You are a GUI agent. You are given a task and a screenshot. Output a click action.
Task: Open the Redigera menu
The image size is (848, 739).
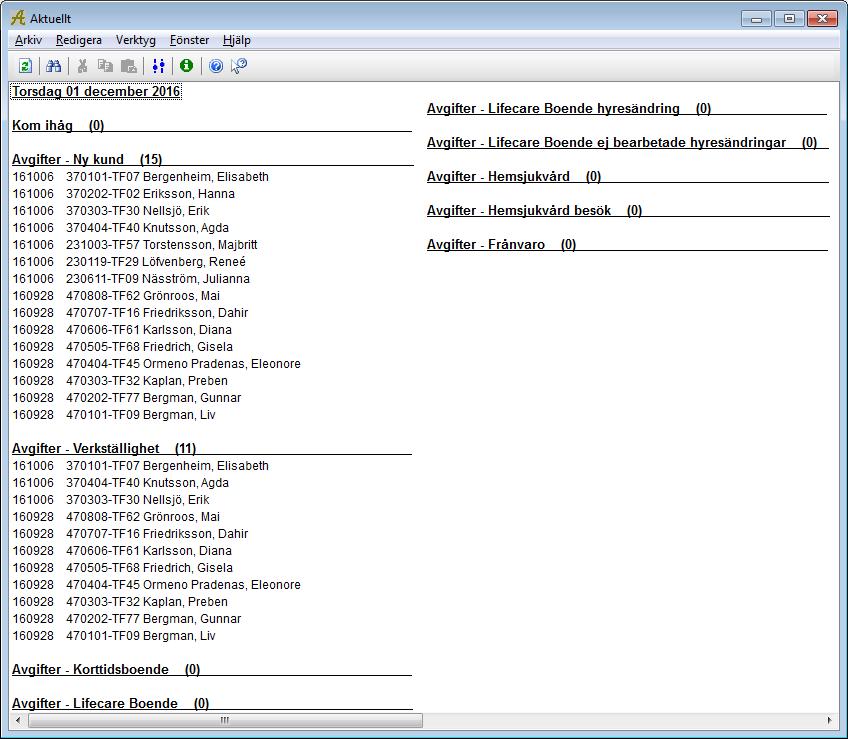[x=78, y=40]
